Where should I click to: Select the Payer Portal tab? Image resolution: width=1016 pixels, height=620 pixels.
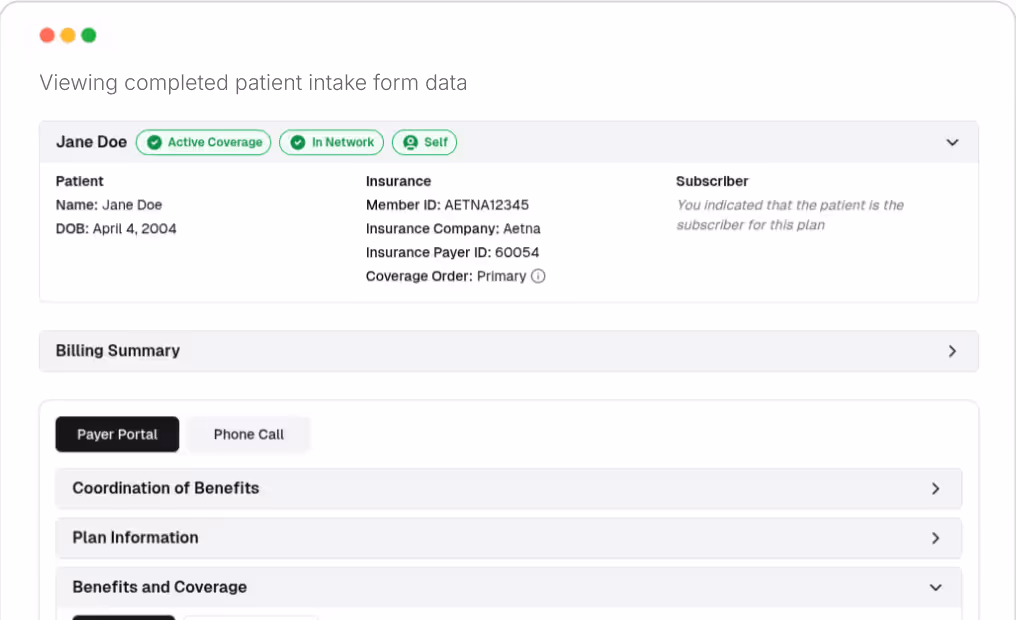coord(117,434)
